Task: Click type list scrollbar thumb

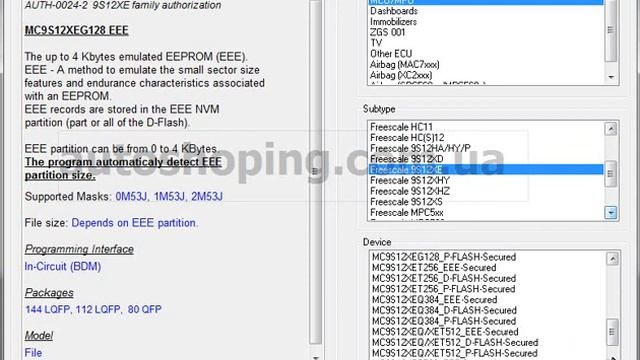Action: [611, 30]
